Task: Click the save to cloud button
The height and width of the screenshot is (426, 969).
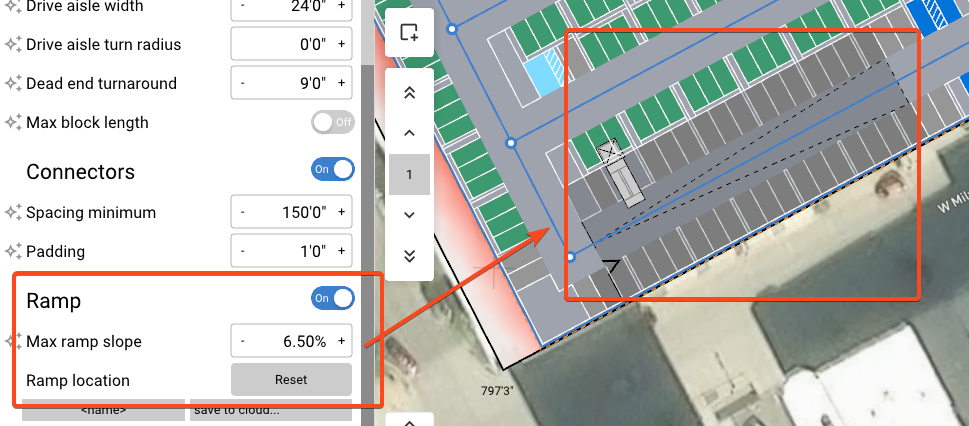Action: point(271,410)
